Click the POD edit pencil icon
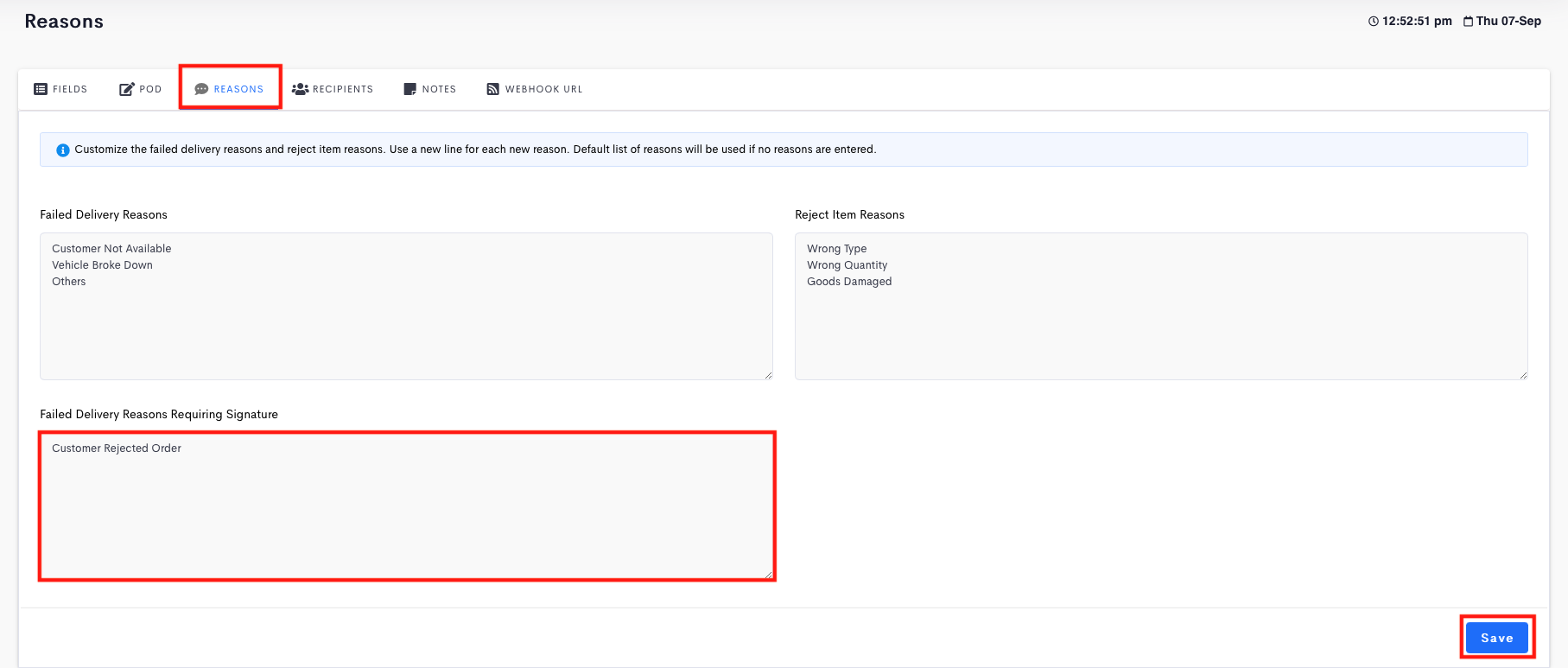 127,89
